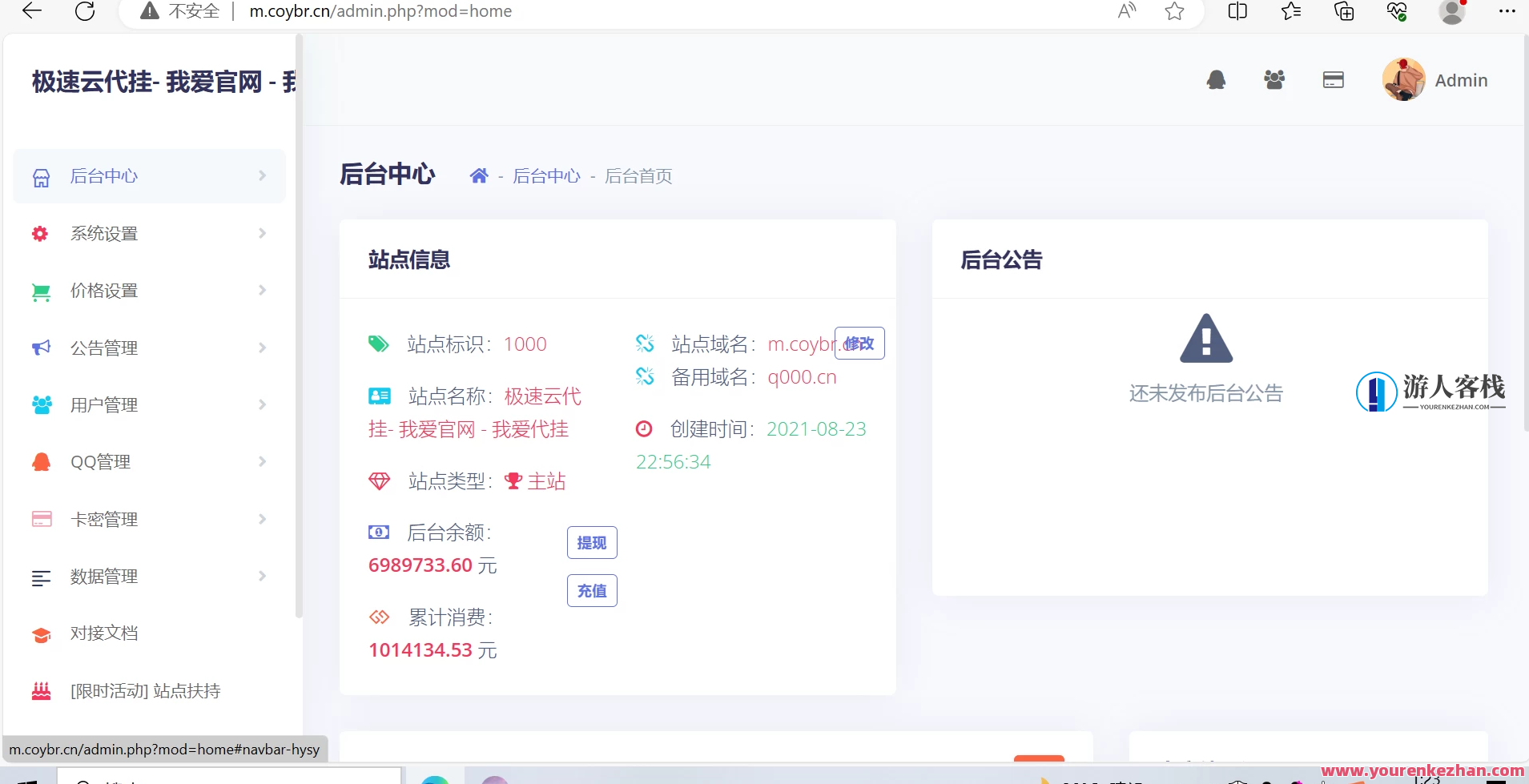Expand the 数据管理 menu chevron
Image resolution: width=1529 pixels, height=784 pixels.
click(x=261, y=576)
